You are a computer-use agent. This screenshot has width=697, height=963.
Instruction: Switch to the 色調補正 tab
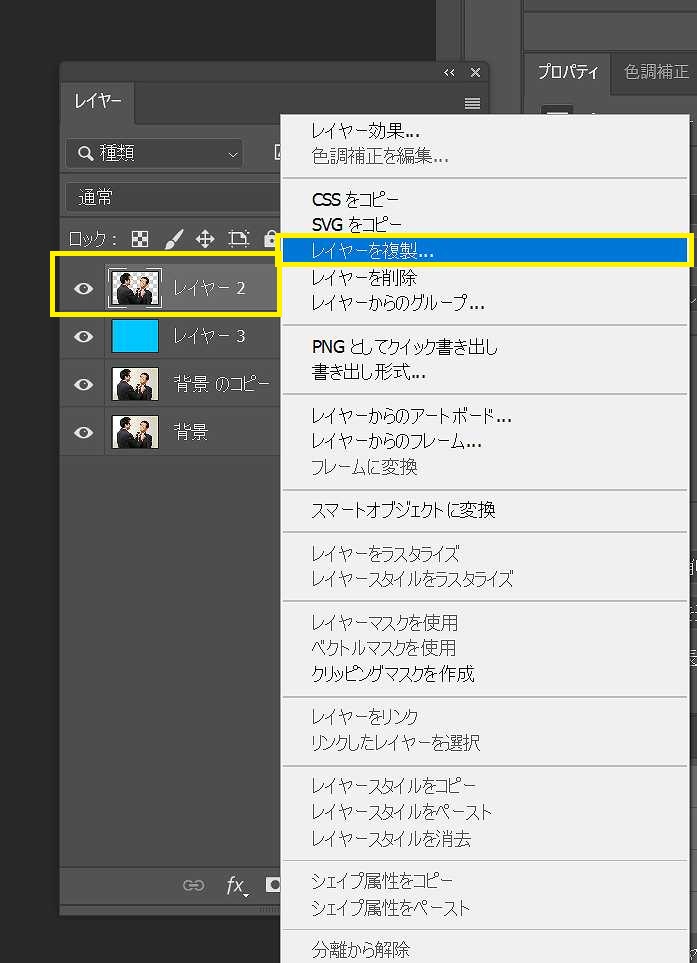(x=656, y=72)
